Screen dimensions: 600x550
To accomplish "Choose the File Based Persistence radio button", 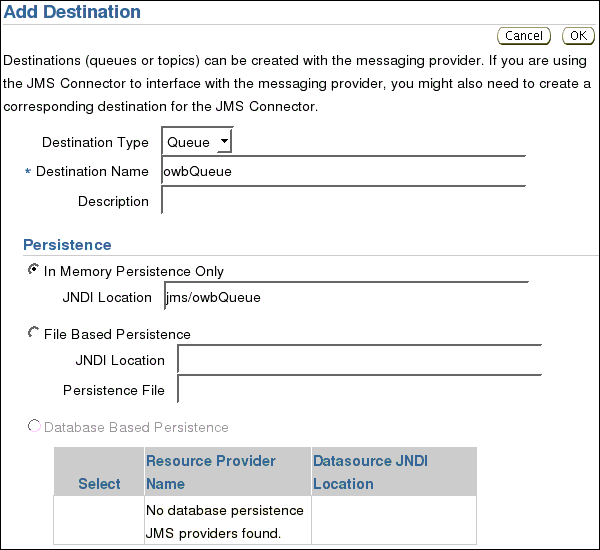I will pos(34,333).
